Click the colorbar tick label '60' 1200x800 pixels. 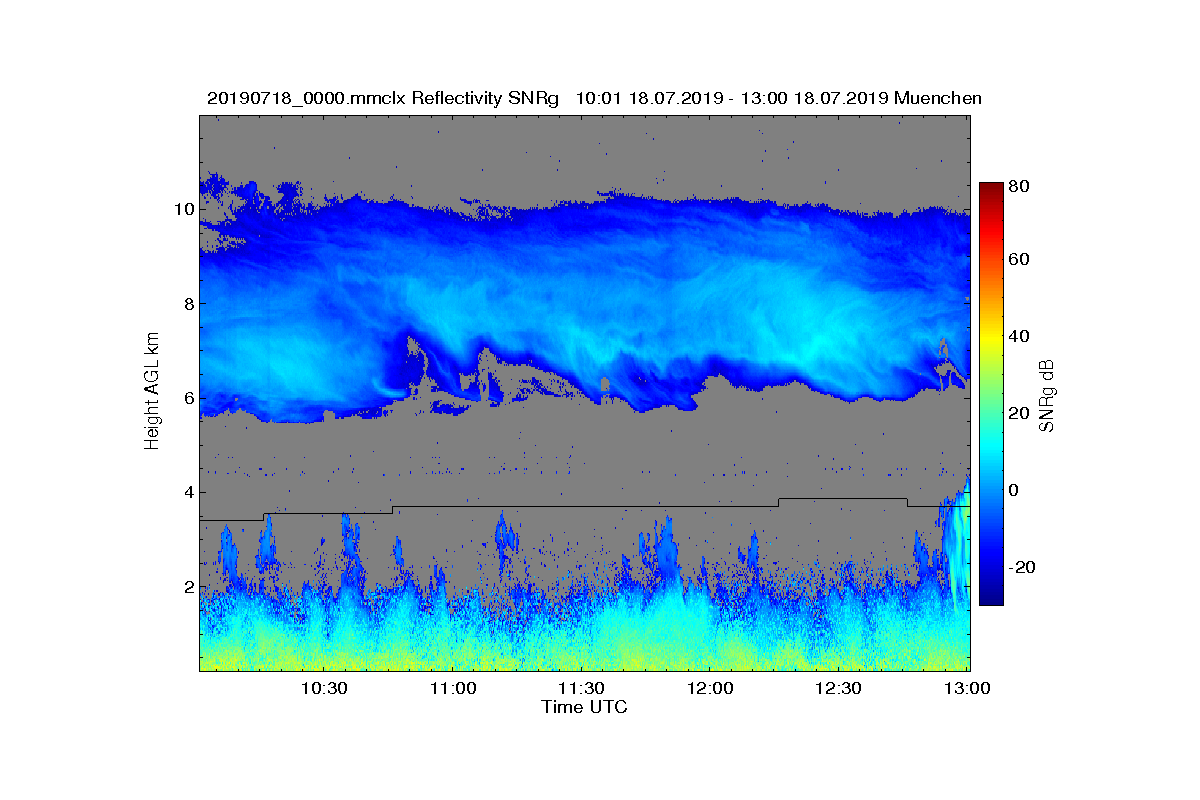(1020, 260)
